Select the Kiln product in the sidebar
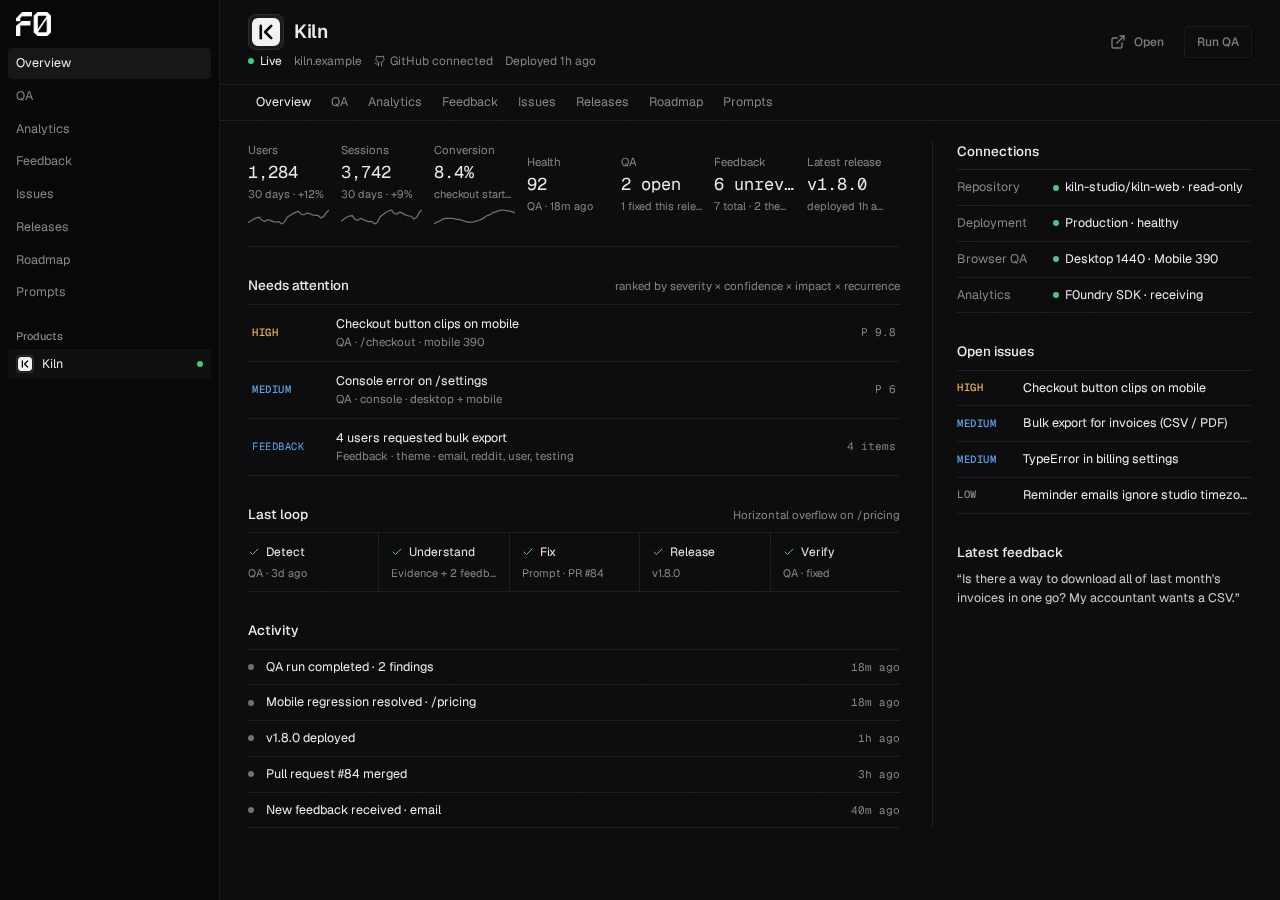The width and height of the screenshot is (1280, 900). coord(110,364)
